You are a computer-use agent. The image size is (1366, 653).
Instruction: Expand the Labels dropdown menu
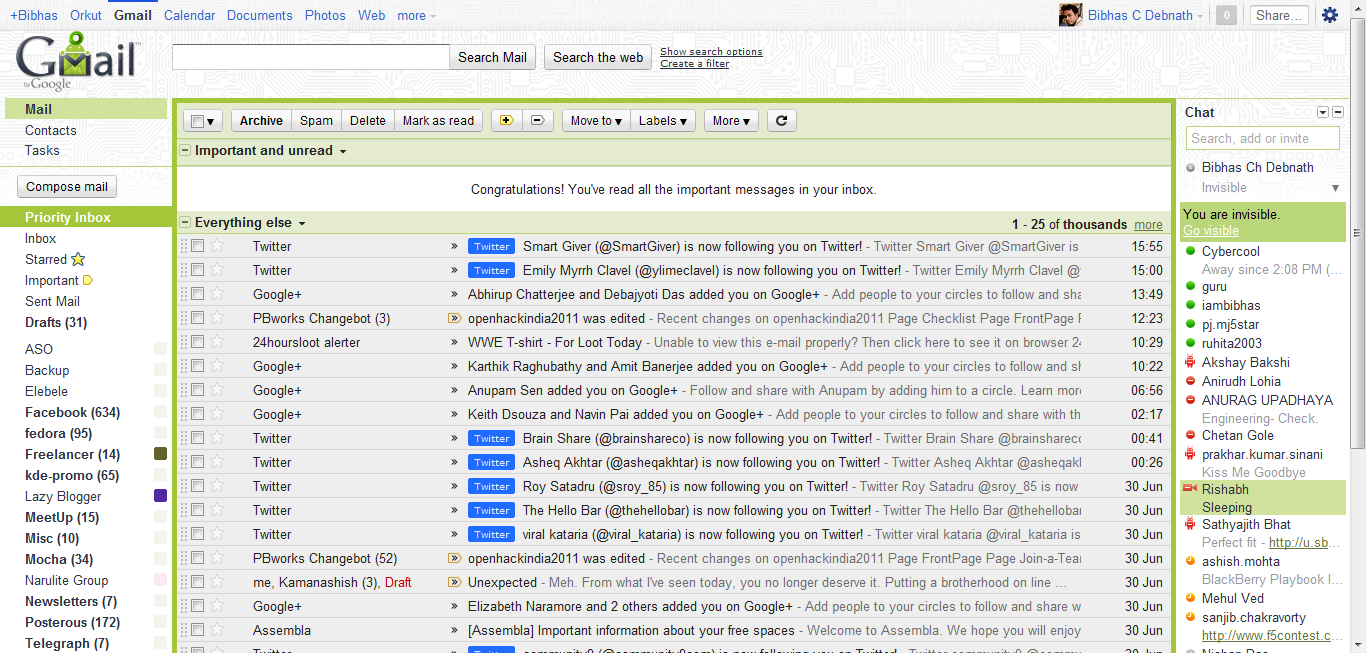(663, 121)
